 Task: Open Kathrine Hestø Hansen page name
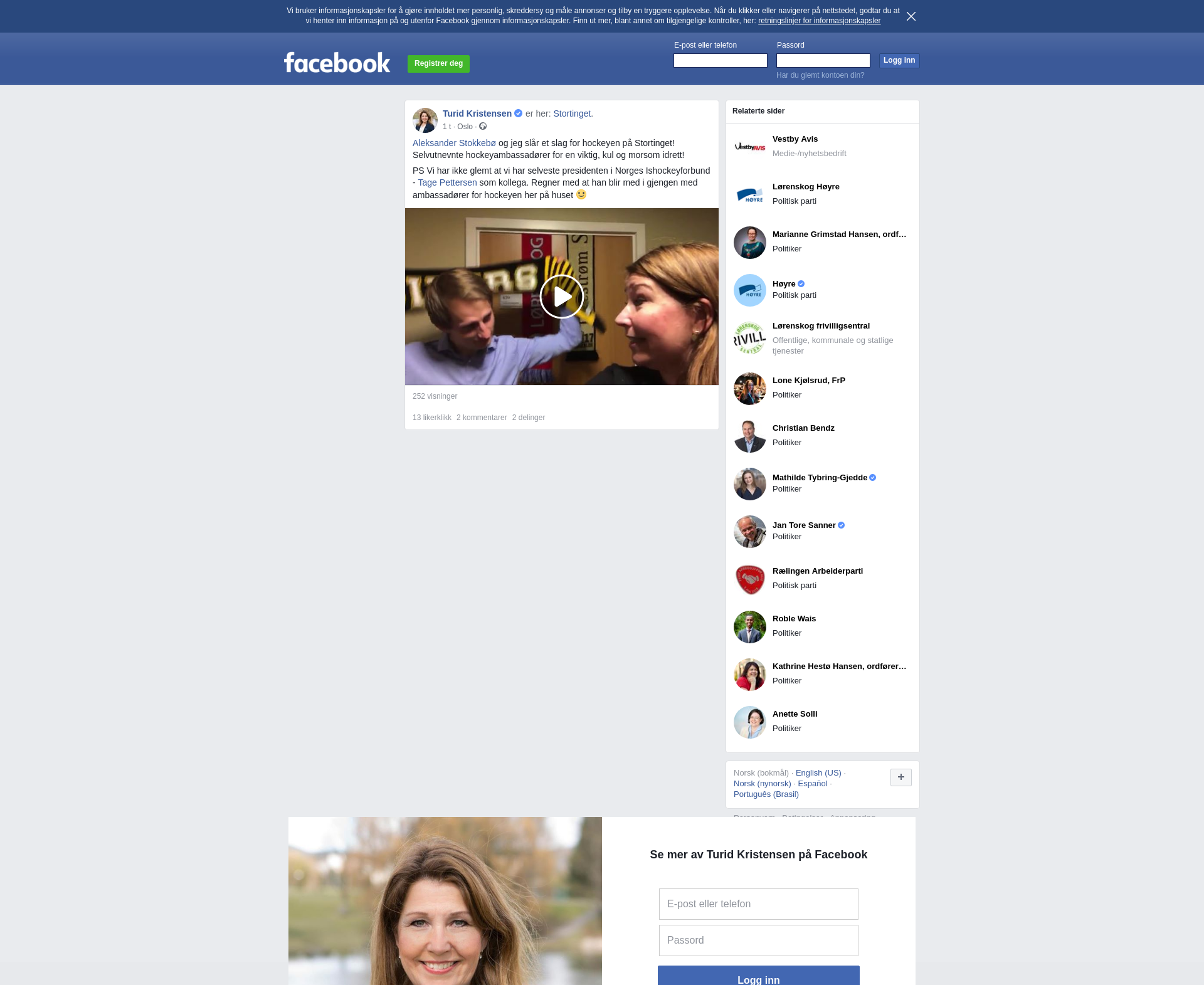click(840, 666)
